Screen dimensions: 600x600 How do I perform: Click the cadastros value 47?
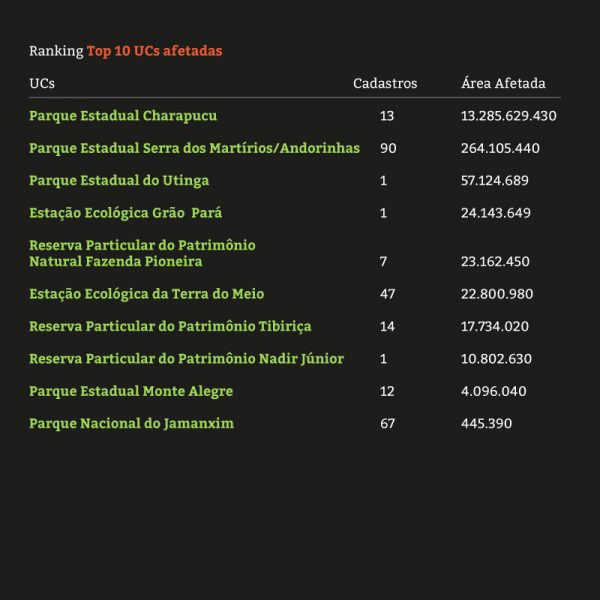[x=388, y=294]
